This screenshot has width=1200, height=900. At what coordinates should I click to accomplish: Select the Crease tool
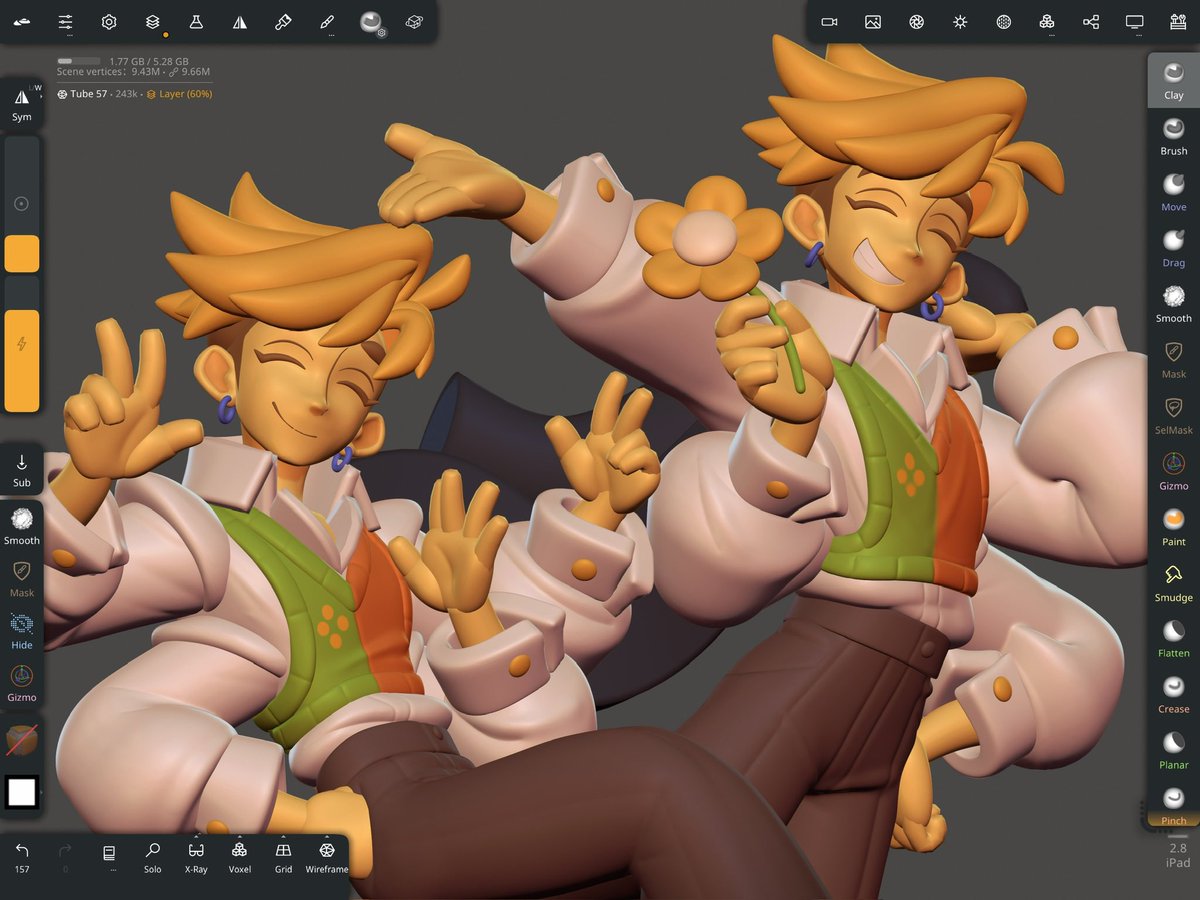(x=1173, y=694)
